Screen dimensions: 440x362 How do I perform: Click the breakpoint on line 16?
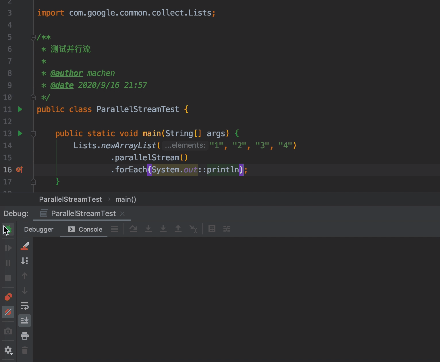[20, 170]
